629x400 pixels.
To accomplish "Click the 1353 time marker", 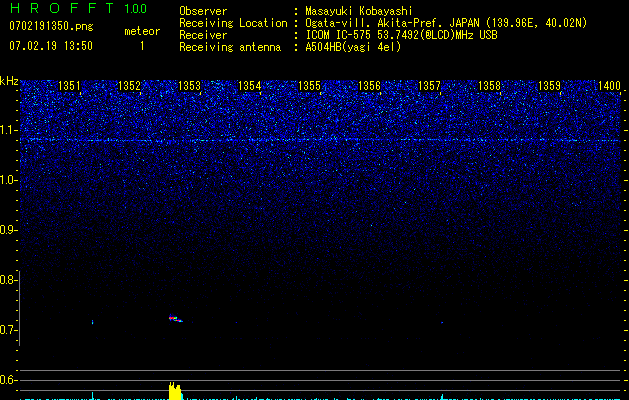I will point(189,87).
